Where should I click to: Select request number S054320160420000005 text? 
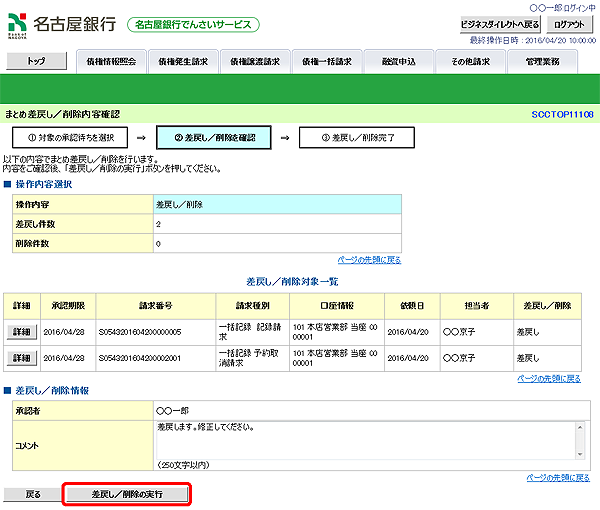click(140, 332)
